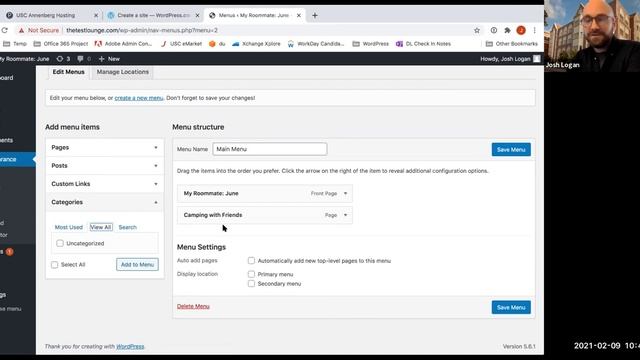This screenshot has width=640, height=360.
Task: Click the Josh Logan video thumbnail
Action: pyautogui.click(x=592, y=36)
